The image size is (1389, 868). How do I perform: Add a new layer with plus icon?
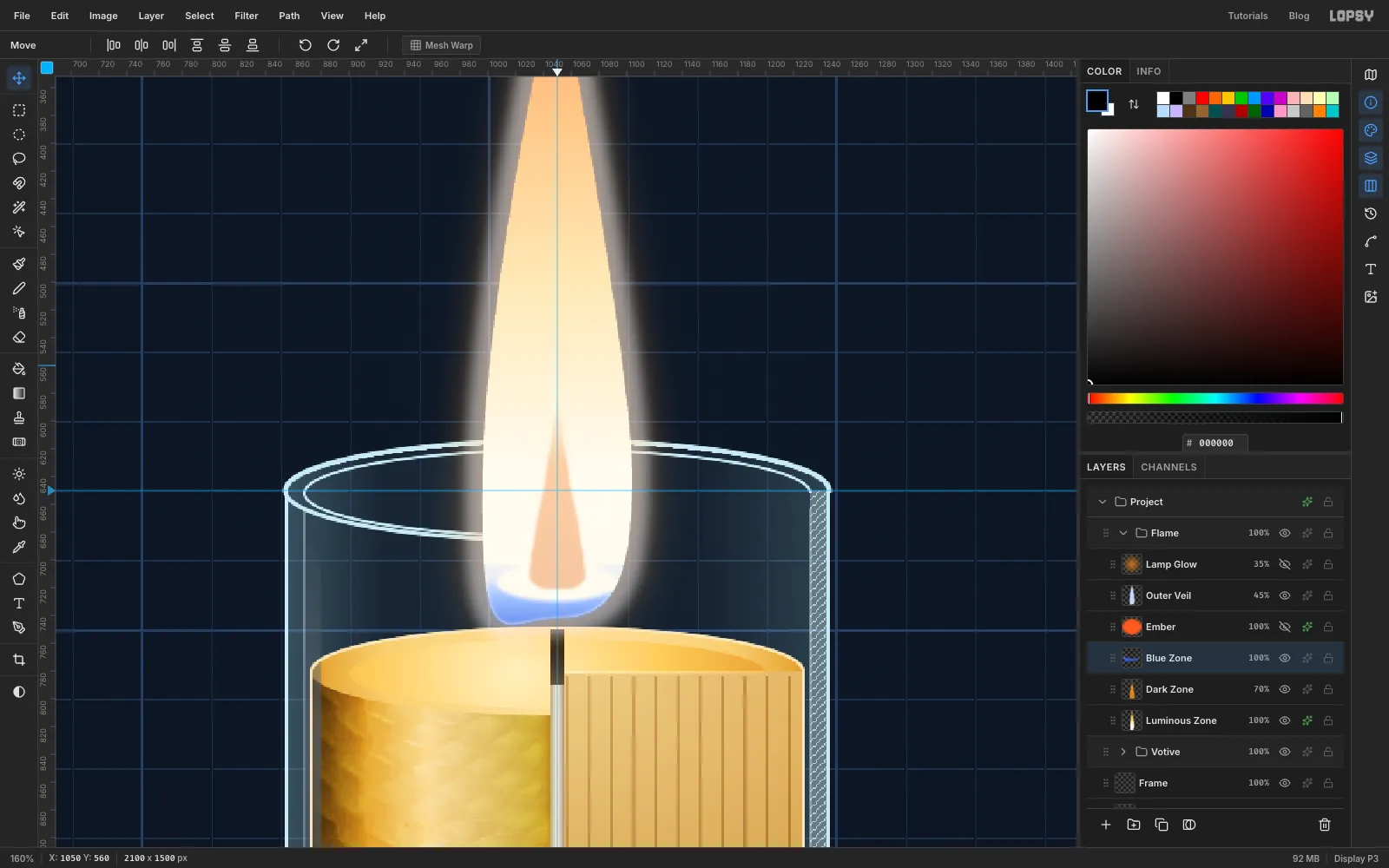[x=1106, y=825]
